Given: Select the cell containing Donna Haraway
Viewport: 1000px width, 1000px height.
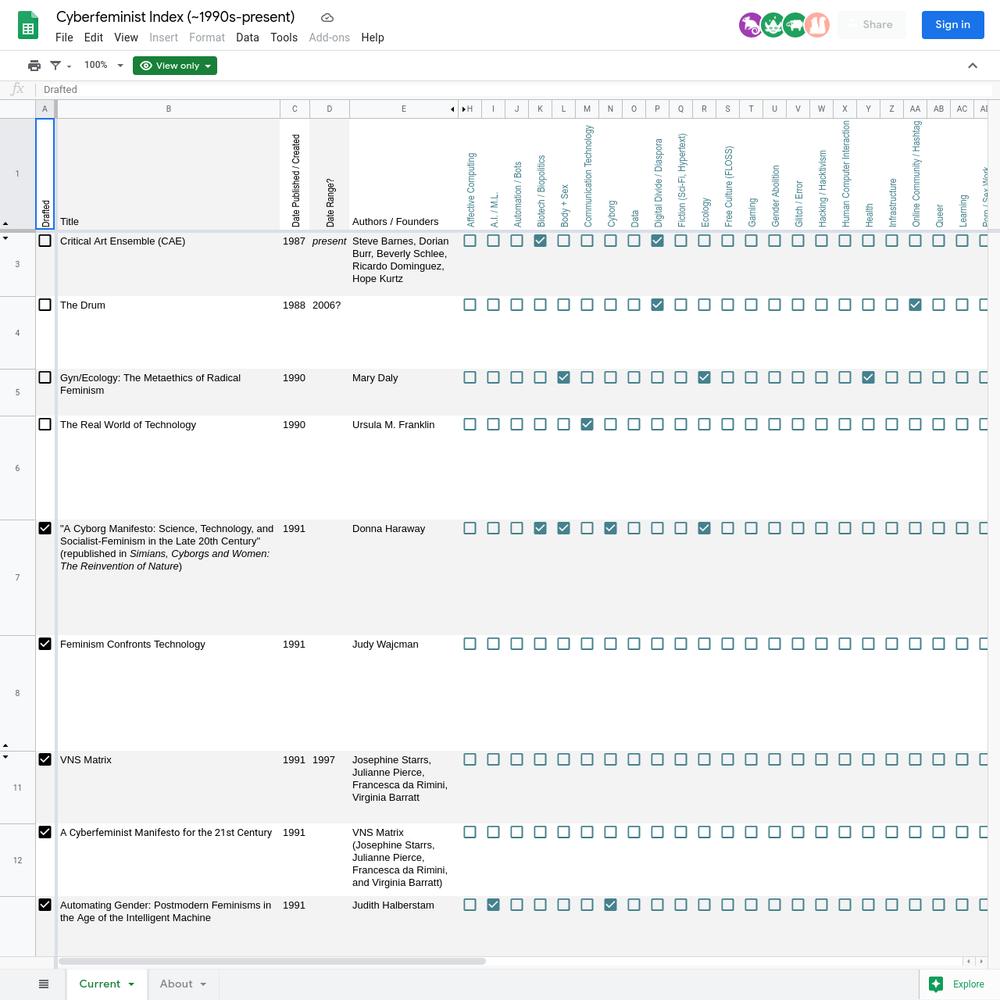Looking at the screenshot, I should pyautogui.click(x=404, y=578).
